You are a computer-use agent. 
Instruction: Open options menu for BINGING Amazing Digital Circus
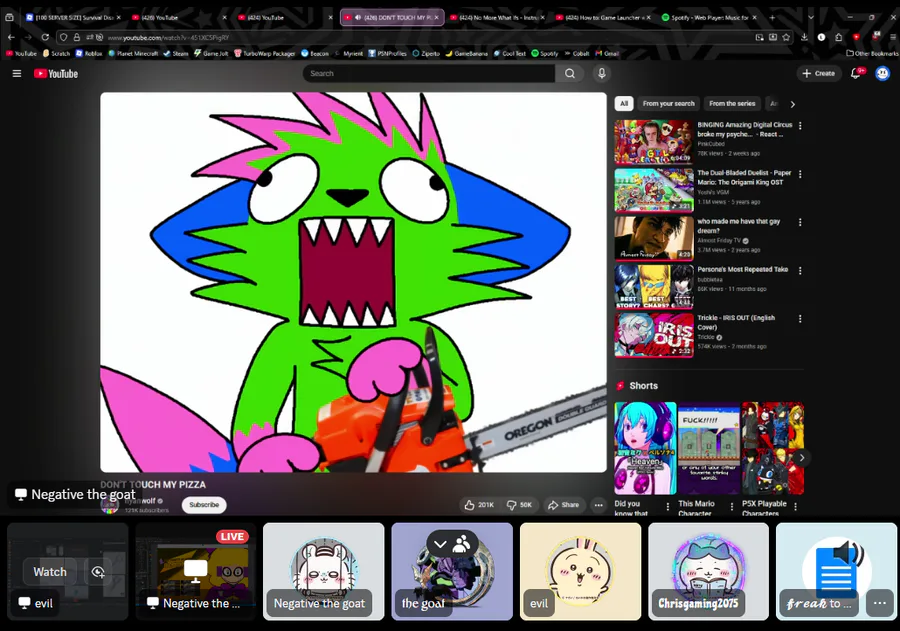tap(800, 126)
